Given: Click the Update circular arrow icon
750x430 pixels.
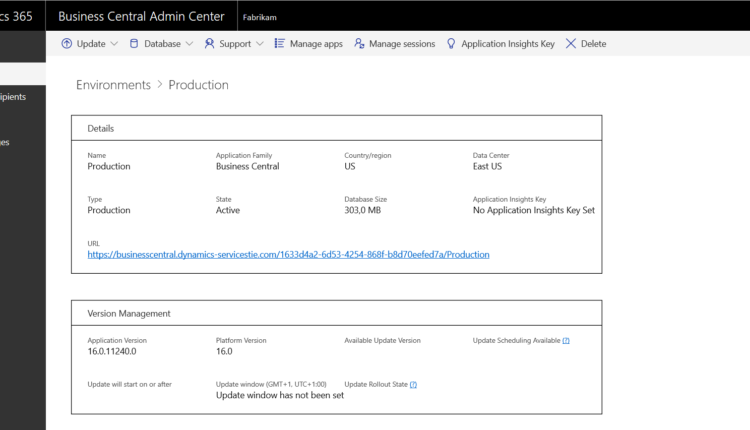Looking at the screenshot, I should coord(67,44).
